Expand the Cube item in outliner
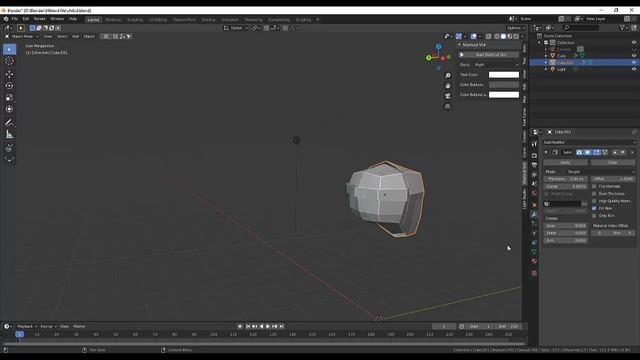This screenshot has width=640, height=360. pos(546,56)
